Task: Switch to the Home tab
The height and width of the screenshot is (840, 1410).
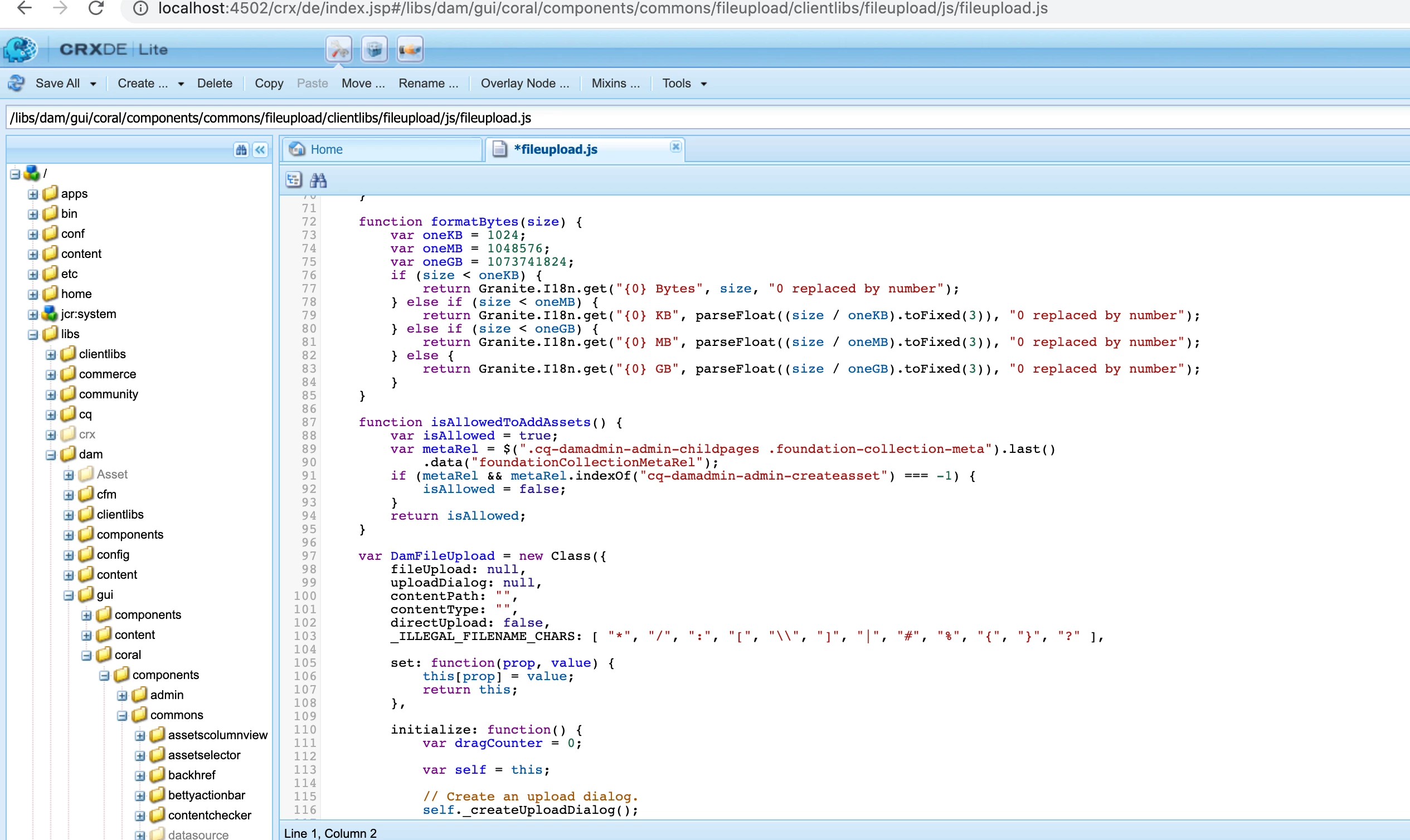Action: pos(326,149)
